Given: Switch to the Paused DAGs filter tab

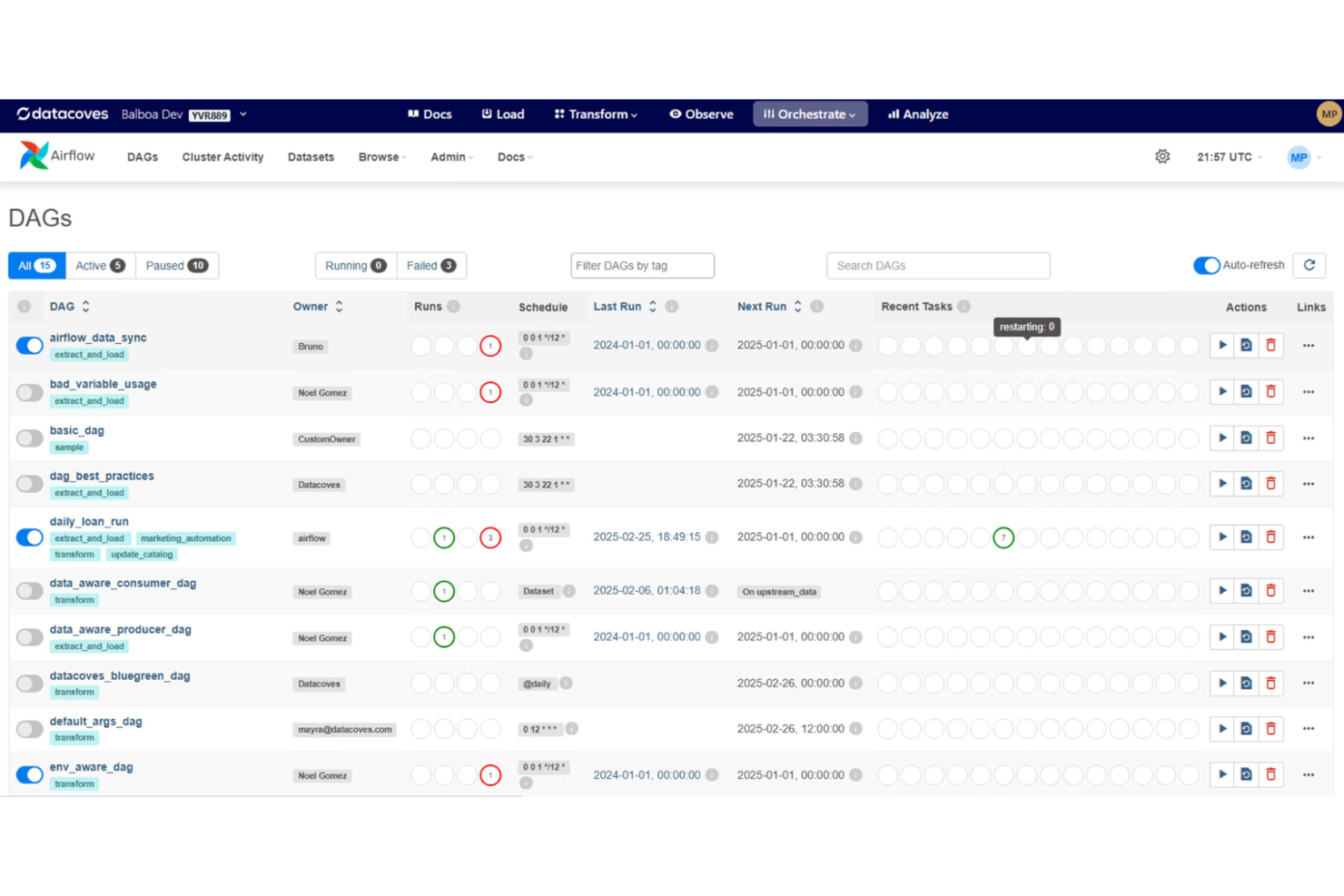Looking at the screenshot, I should (176, 266).
